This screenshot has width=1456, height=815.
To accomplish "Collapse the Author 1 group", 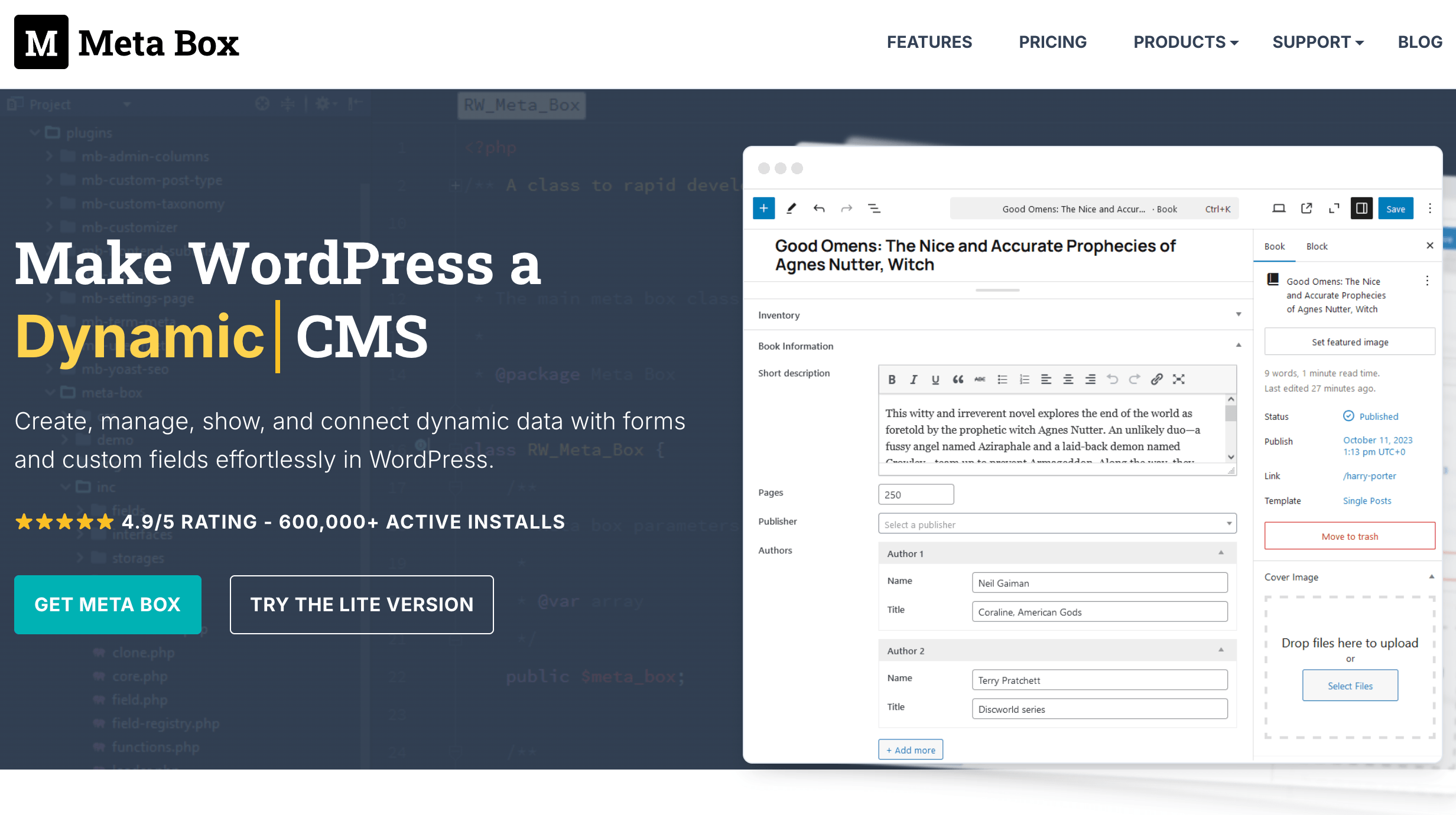I will (1221, 553).
